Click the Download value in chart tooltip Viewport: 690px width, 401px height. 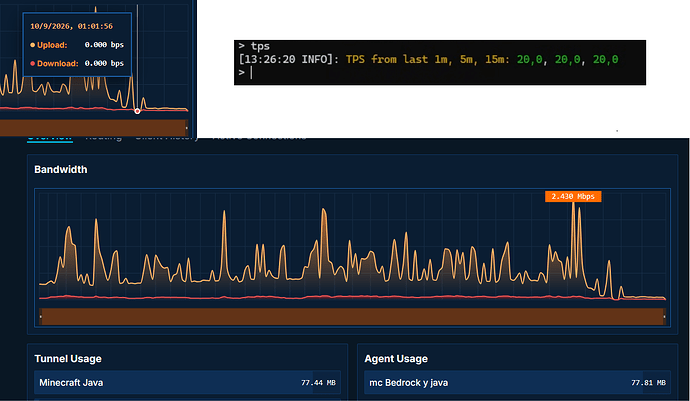tap(104, 63)
